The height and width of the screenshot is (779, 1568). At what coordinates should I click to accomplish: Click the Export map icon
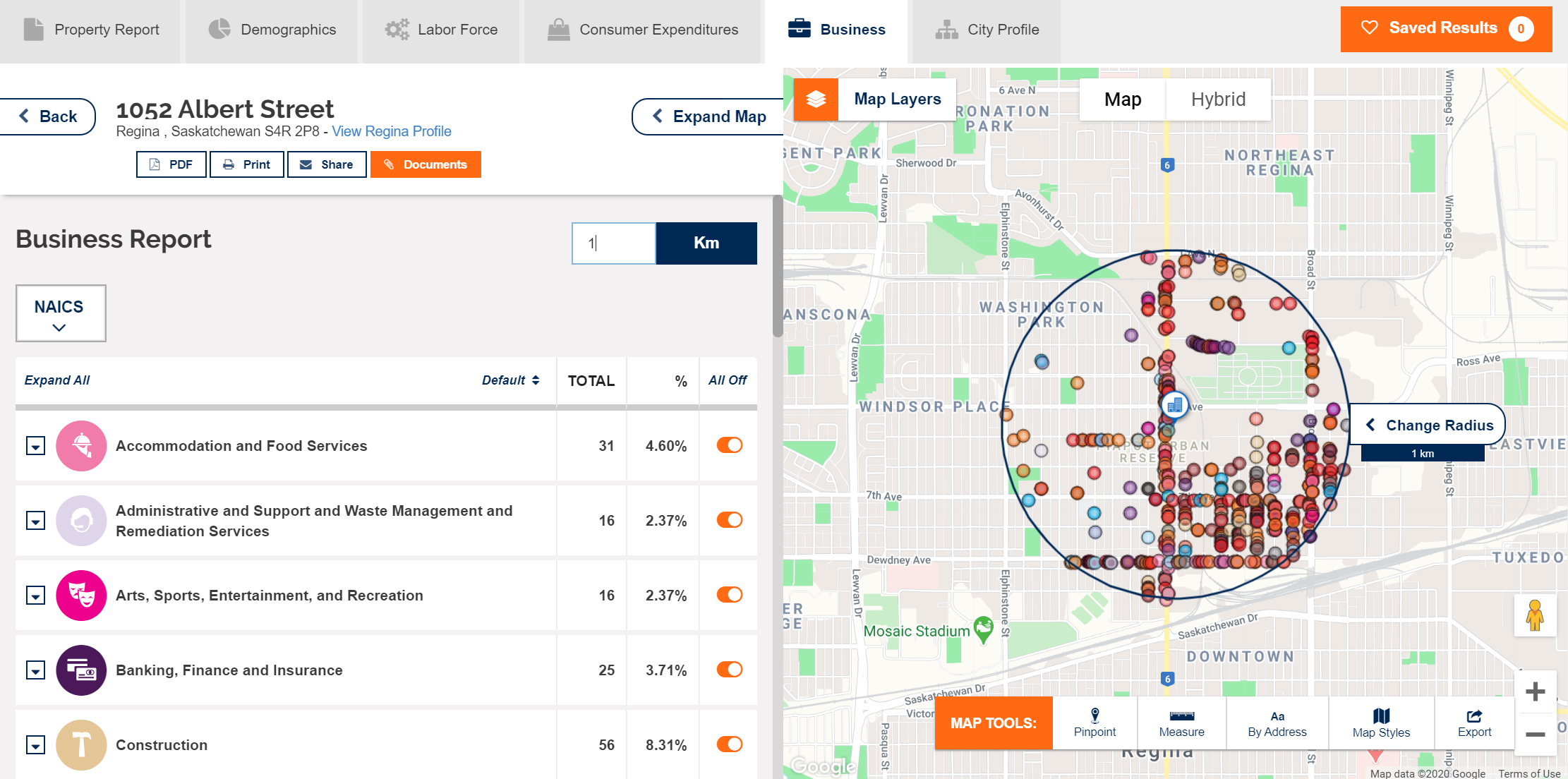coord(1474,723)
